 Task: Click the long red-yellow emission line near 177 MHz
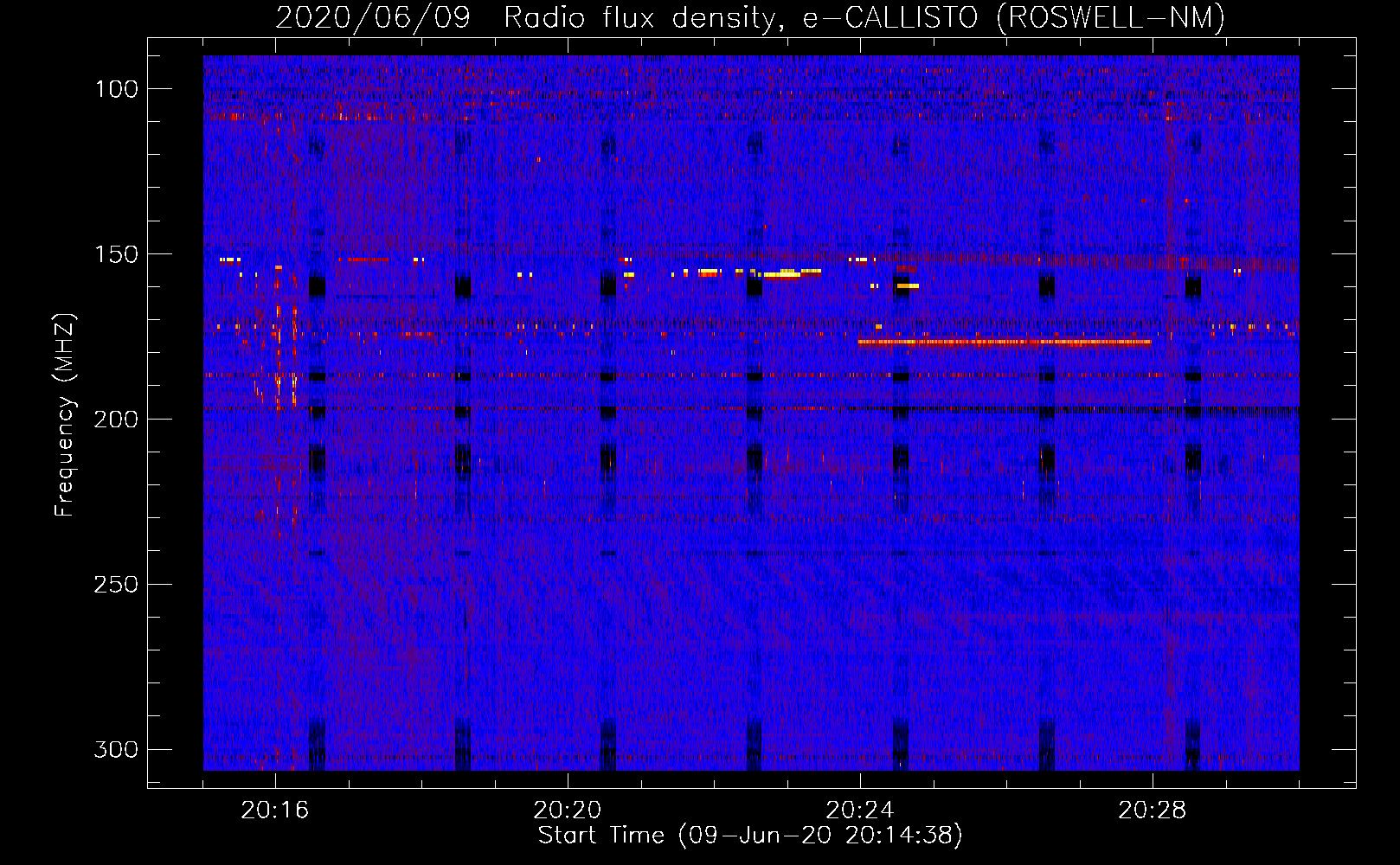point(1005,343)
